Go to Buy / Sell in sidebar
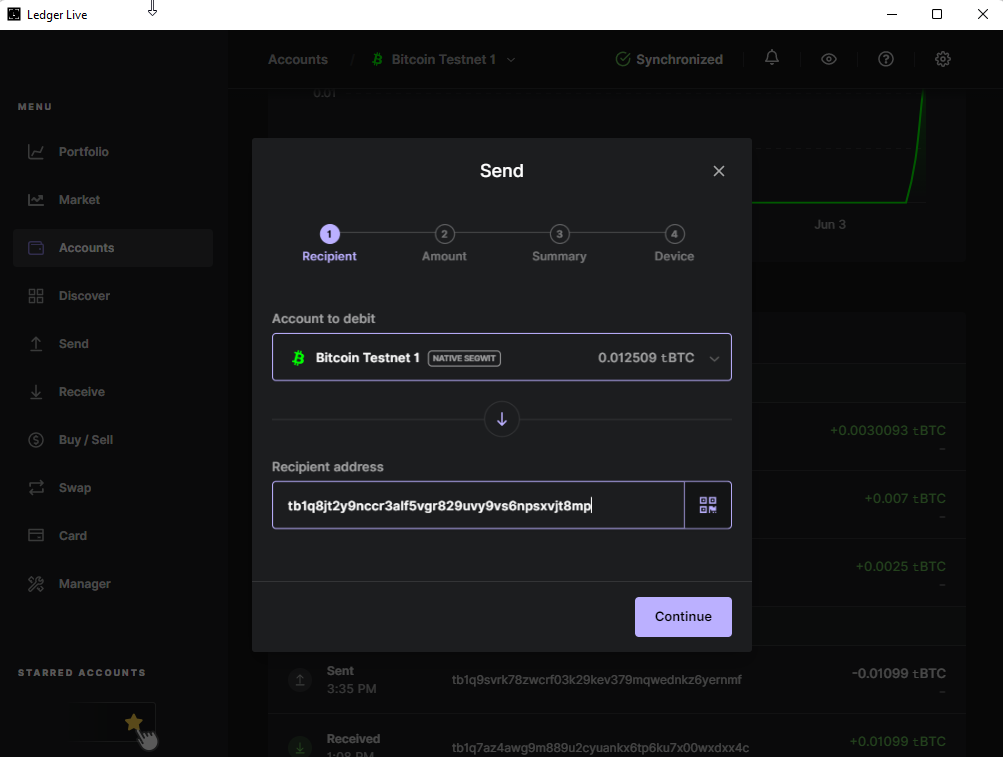Image resolution: width=1003 pixels, height=757 pixels. coord(85,440)
